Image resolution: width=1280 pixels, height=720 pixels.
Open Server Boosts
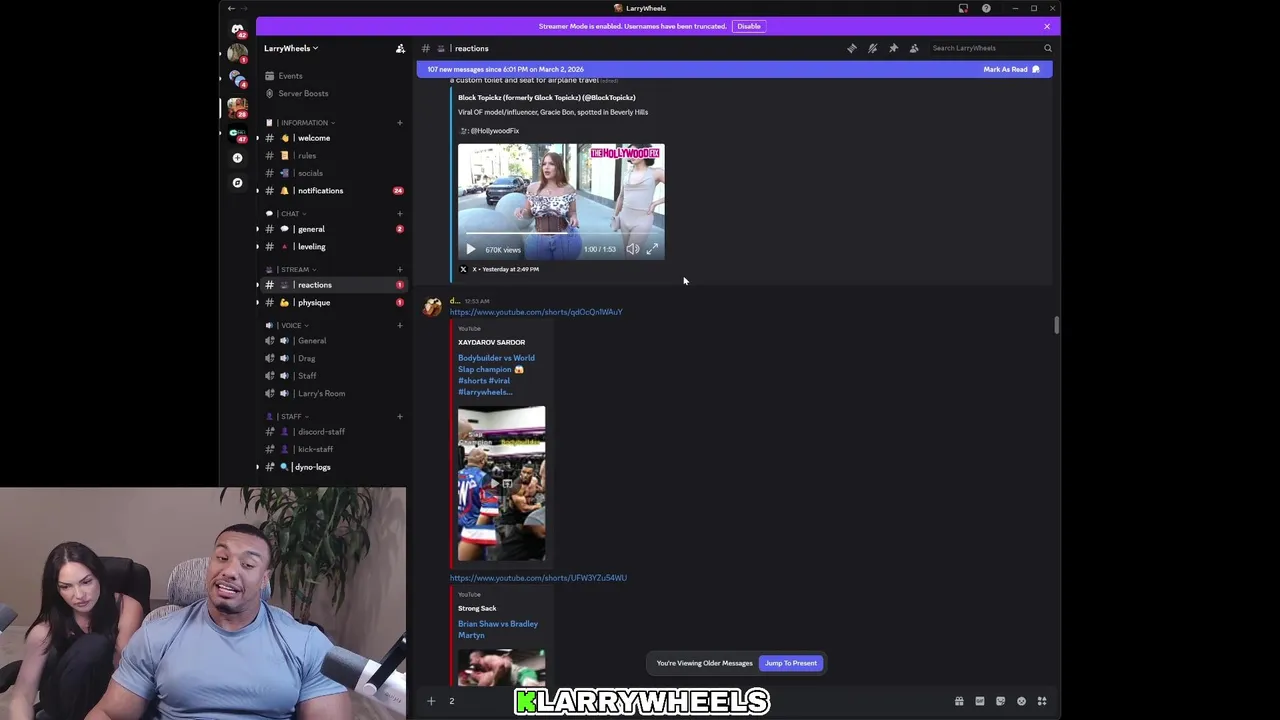click(x=331, y=94)
